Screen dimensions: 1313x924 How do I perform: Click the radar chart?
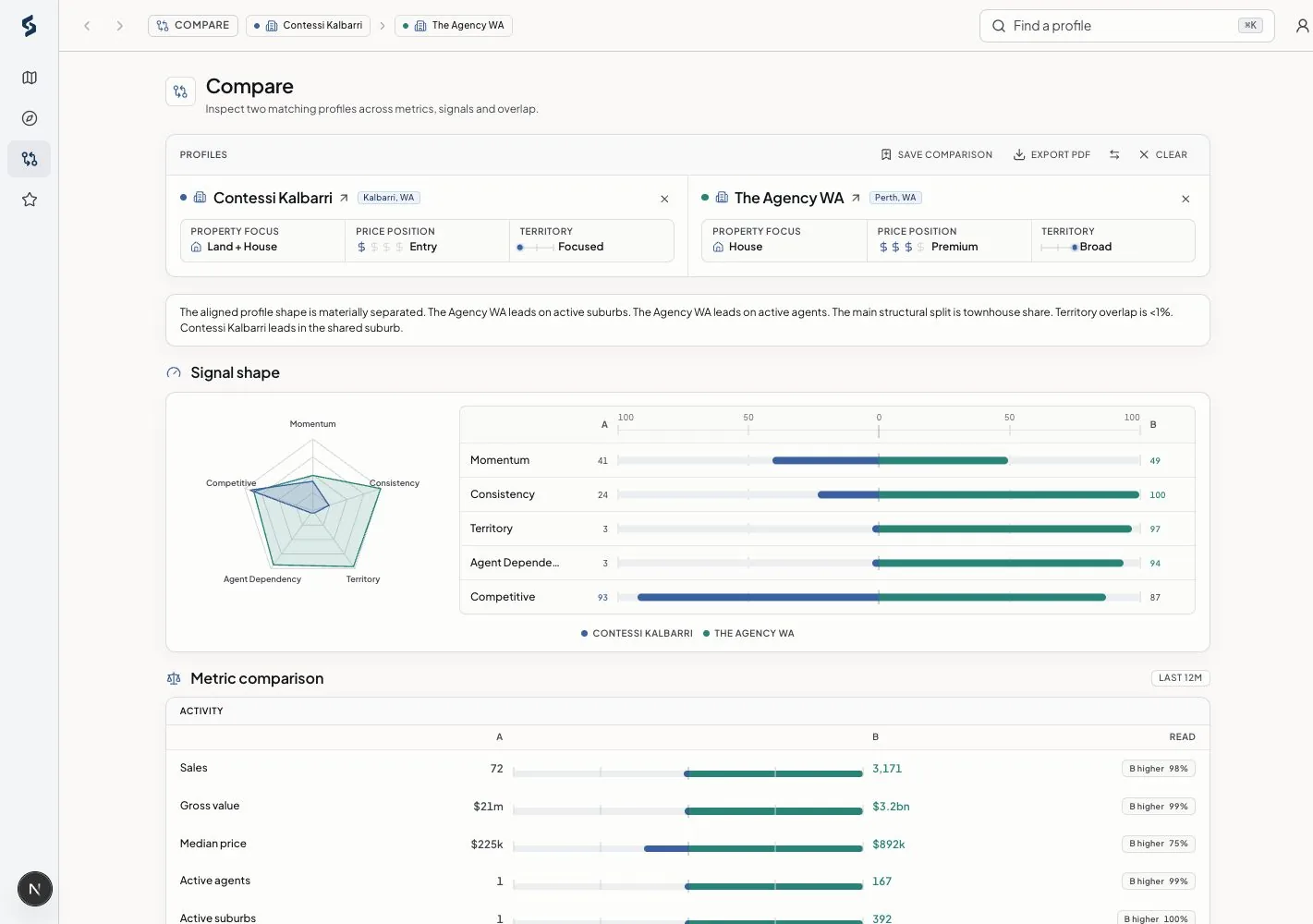[312, 504]
